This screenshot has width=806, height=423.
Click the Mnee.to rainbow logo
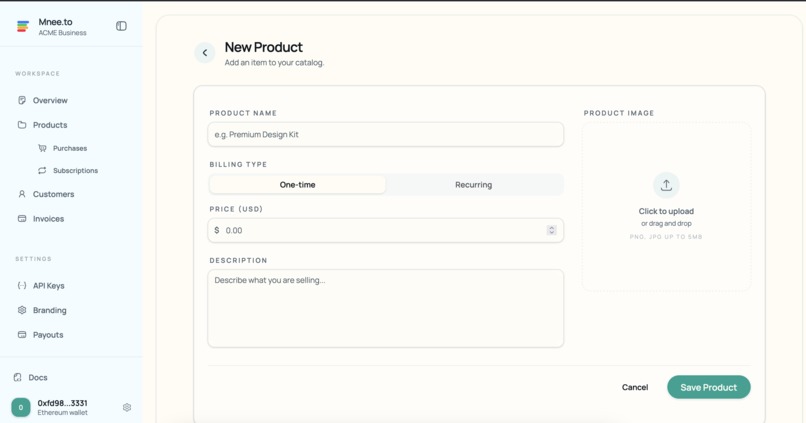point(23,26)
